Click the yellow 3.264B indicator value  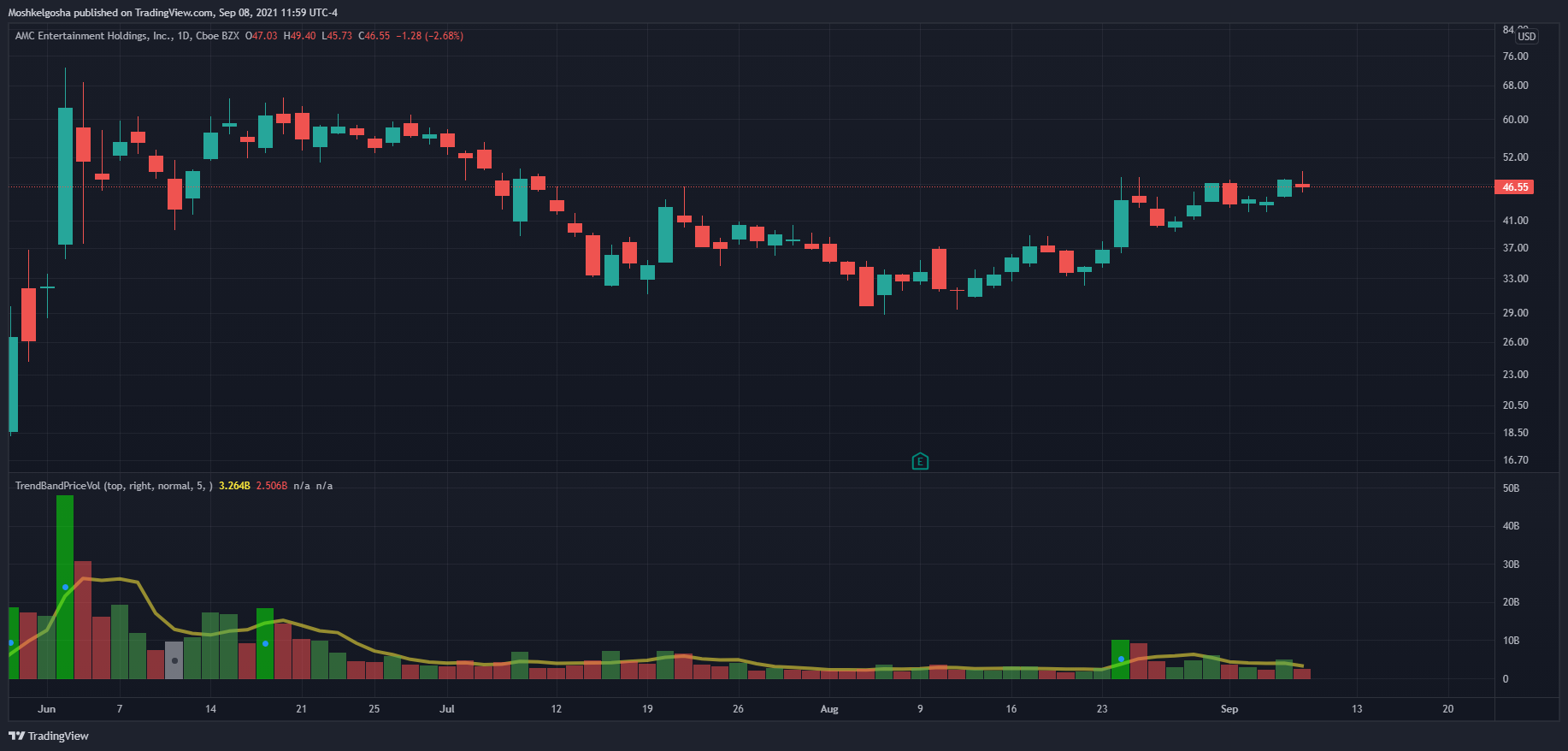point(234,486)
